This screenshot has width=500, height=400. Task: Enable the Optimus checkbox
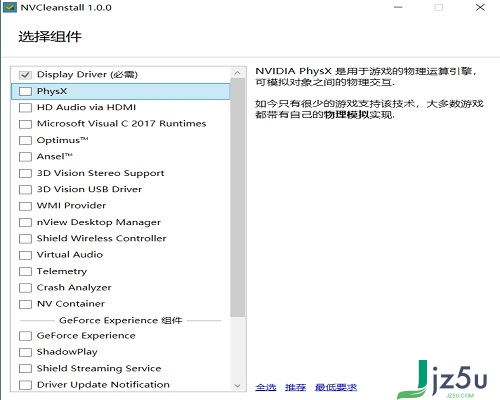pos(25,140)
